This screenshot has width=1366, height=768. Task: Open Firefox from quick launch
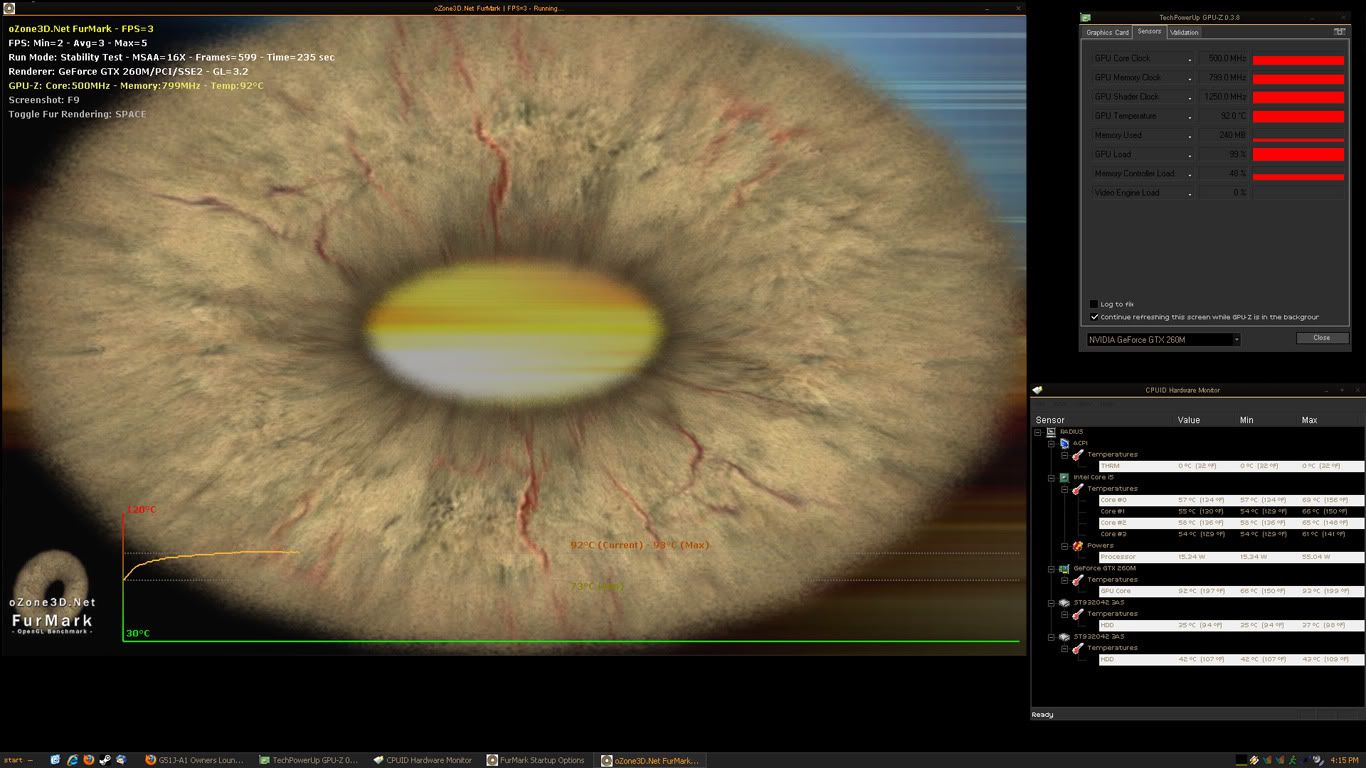88,760
